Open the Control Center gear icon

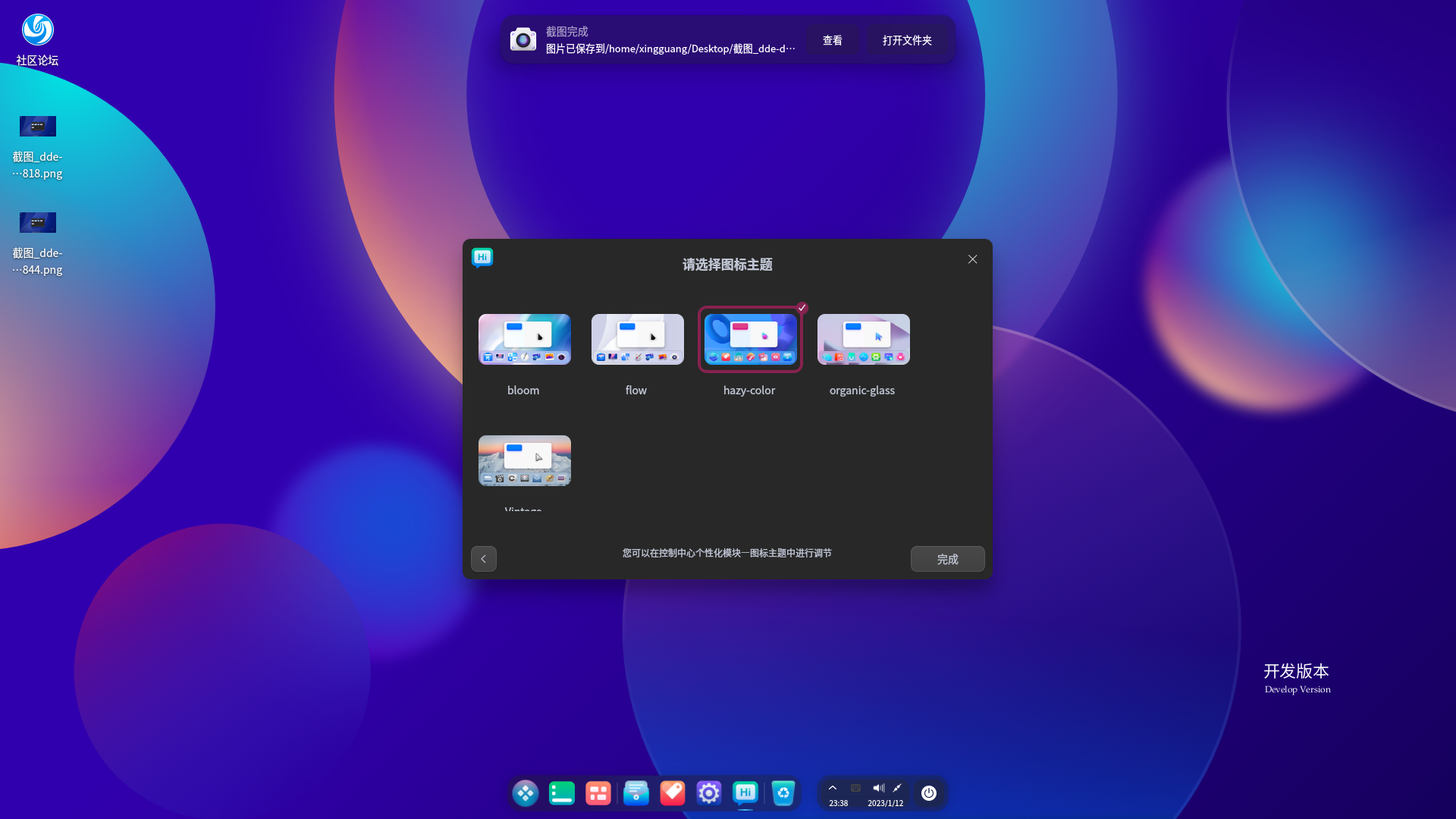point(709,793)
